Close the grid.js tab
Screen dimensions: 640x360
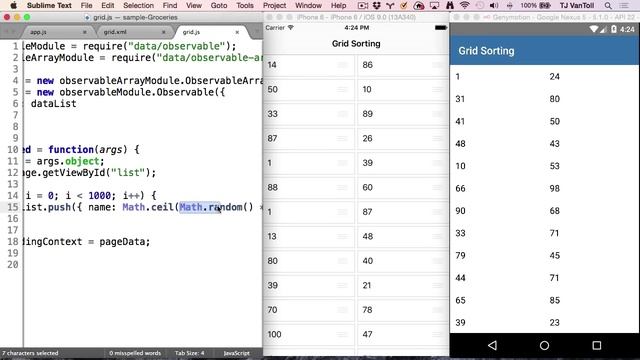237,32
